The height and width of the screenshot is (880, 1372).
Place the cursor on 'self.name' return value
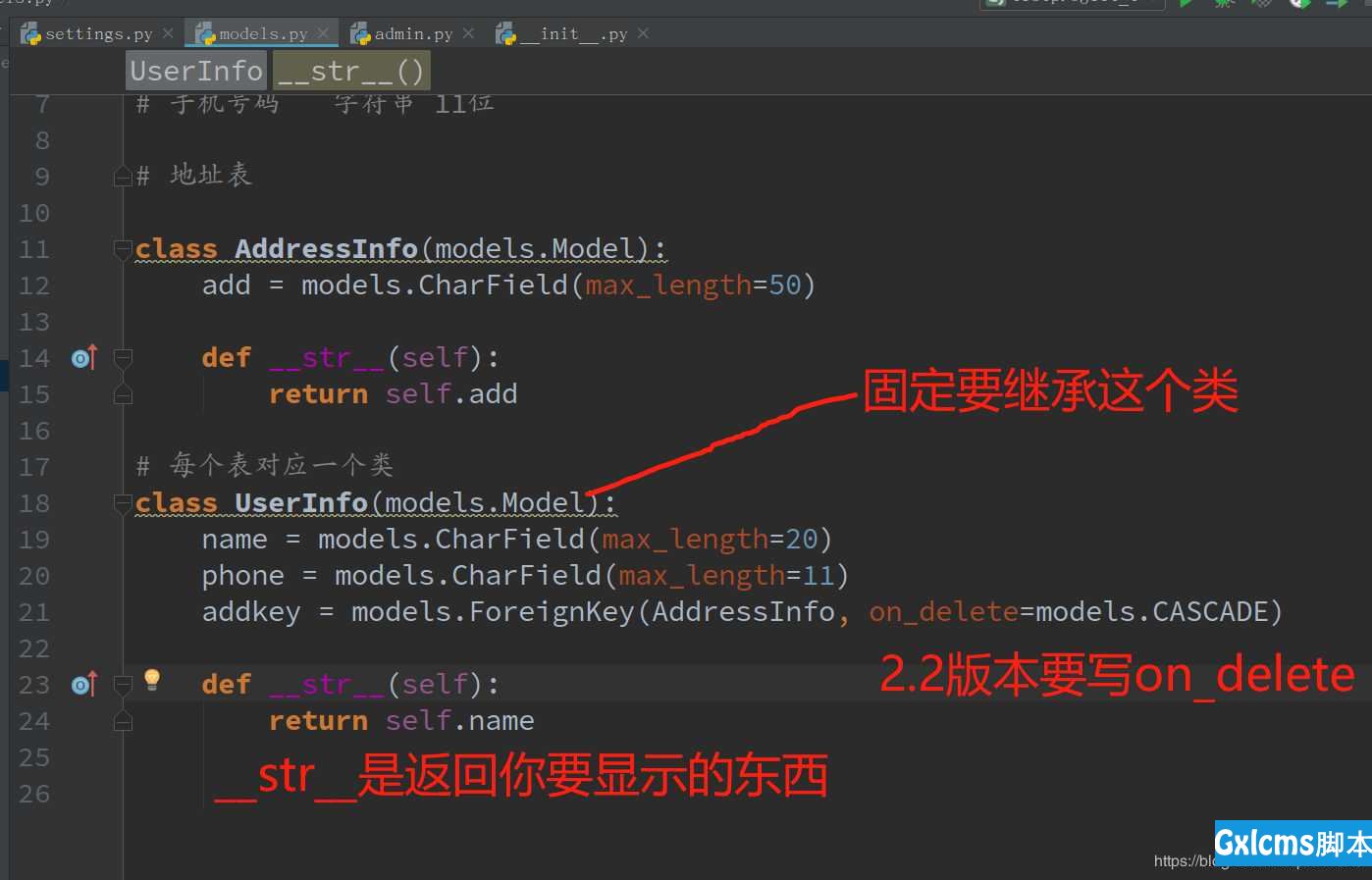[x=459, y=721]
